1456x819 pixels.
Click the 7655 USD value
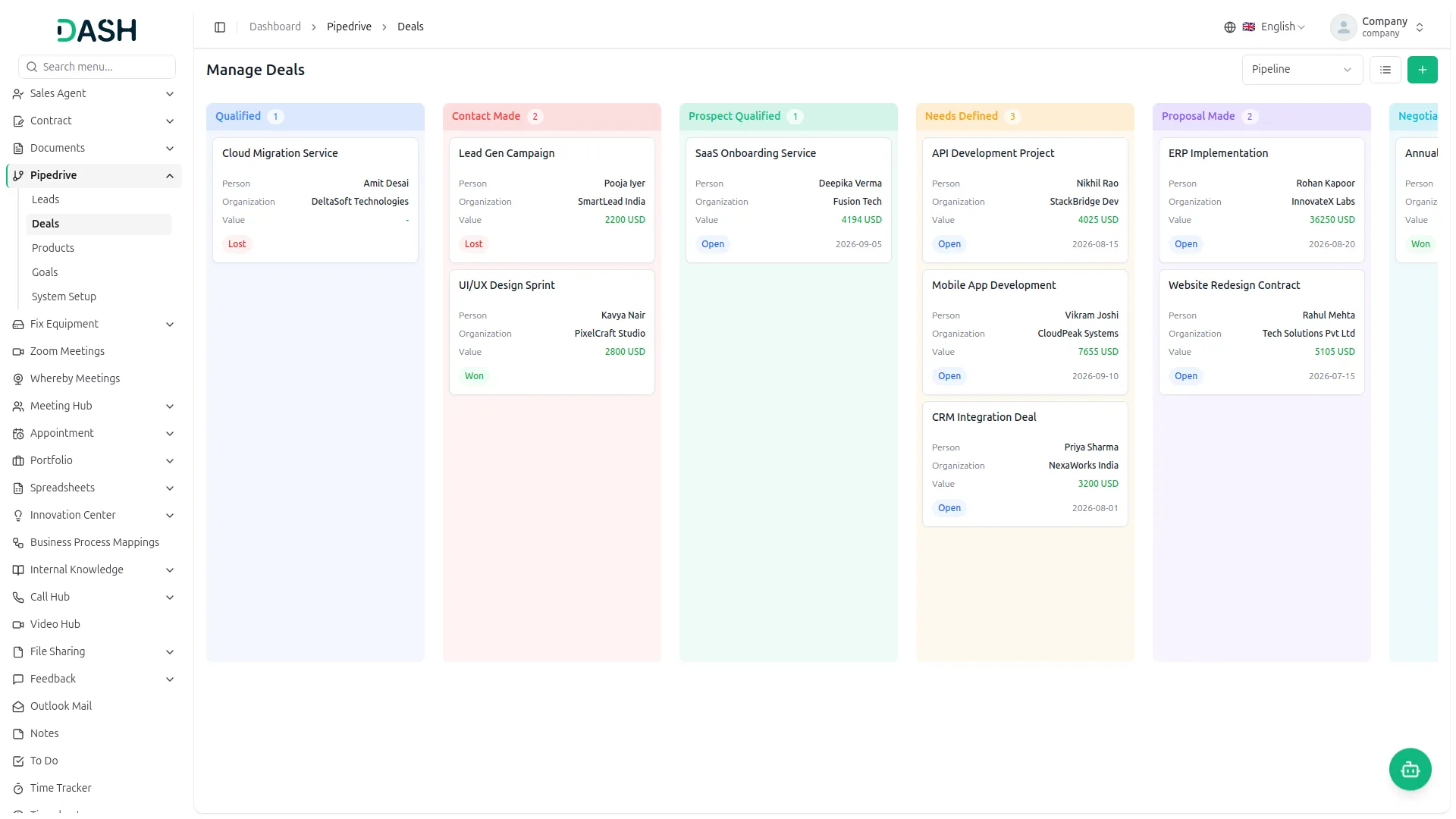pos(1097,352)
